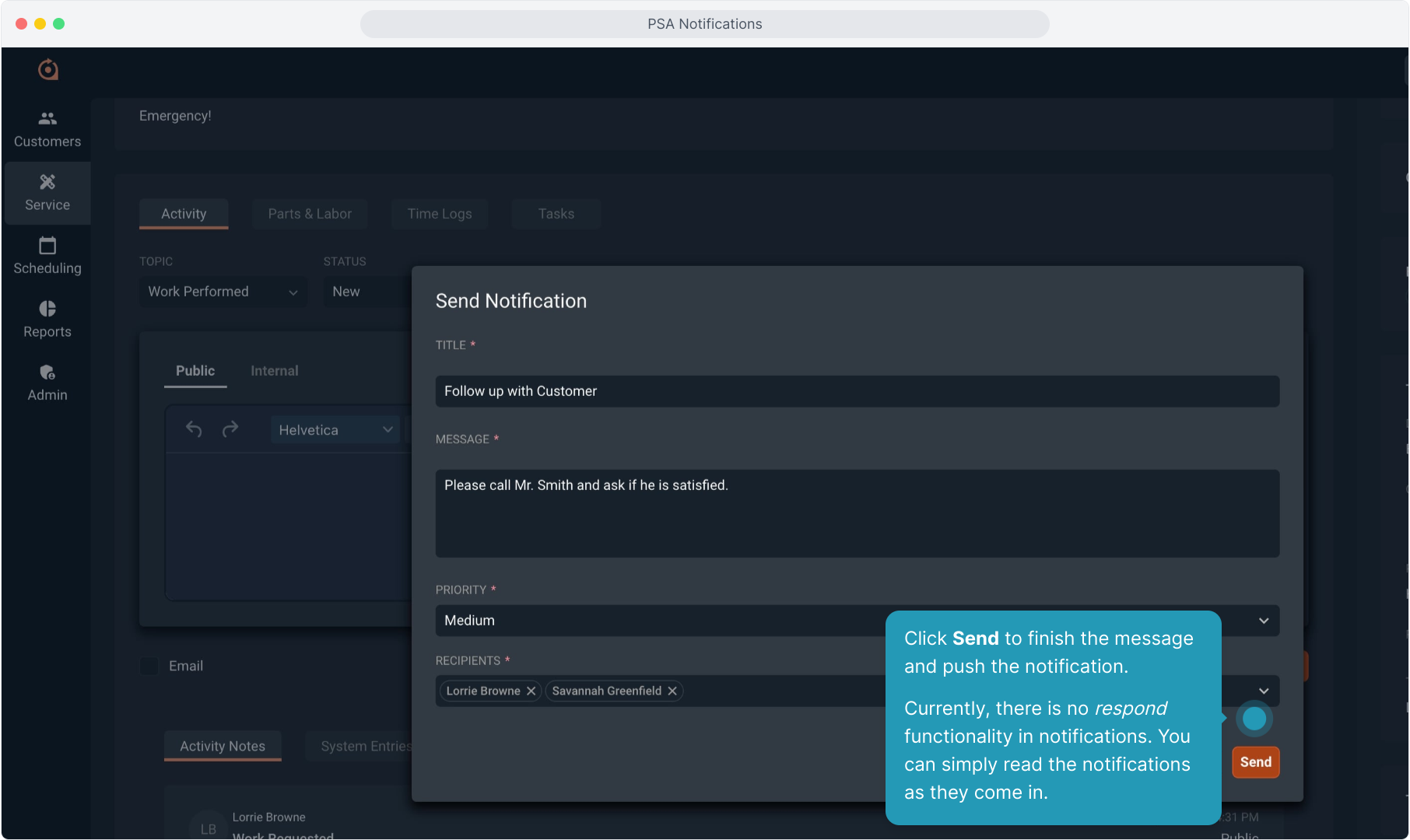Click the Title field containing Follow up
This screenshot has height=840, width=1410.
(x=857, y=391)
